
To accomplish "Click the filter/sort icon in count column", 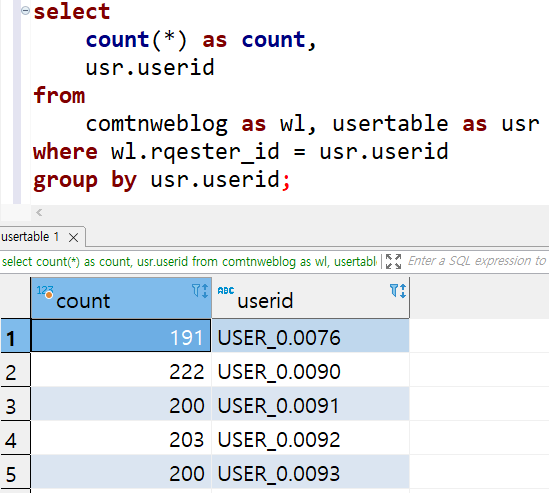I will click(200, 291).
